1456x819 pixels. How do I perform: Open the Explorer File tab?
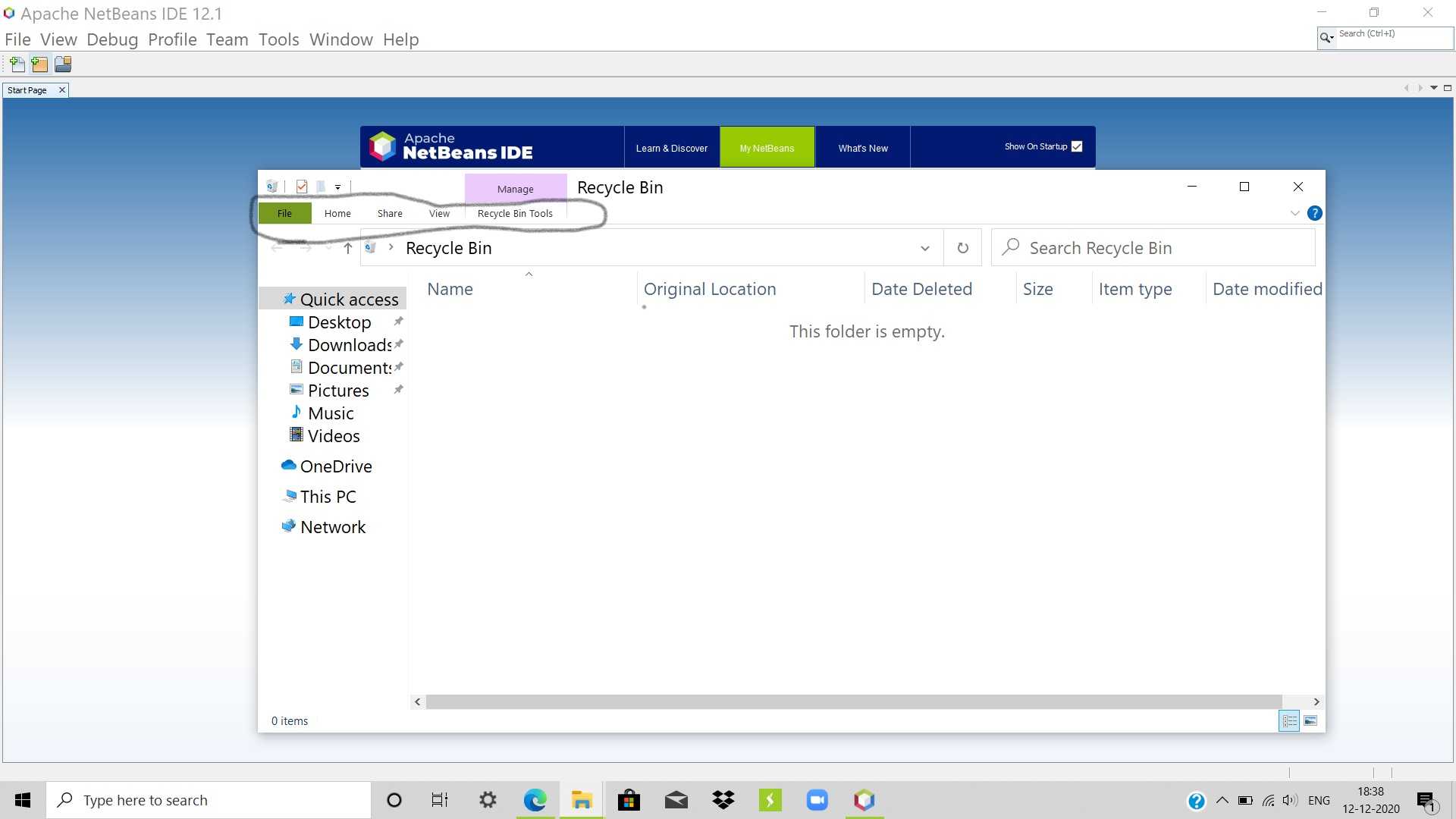(x=284, y=213)
